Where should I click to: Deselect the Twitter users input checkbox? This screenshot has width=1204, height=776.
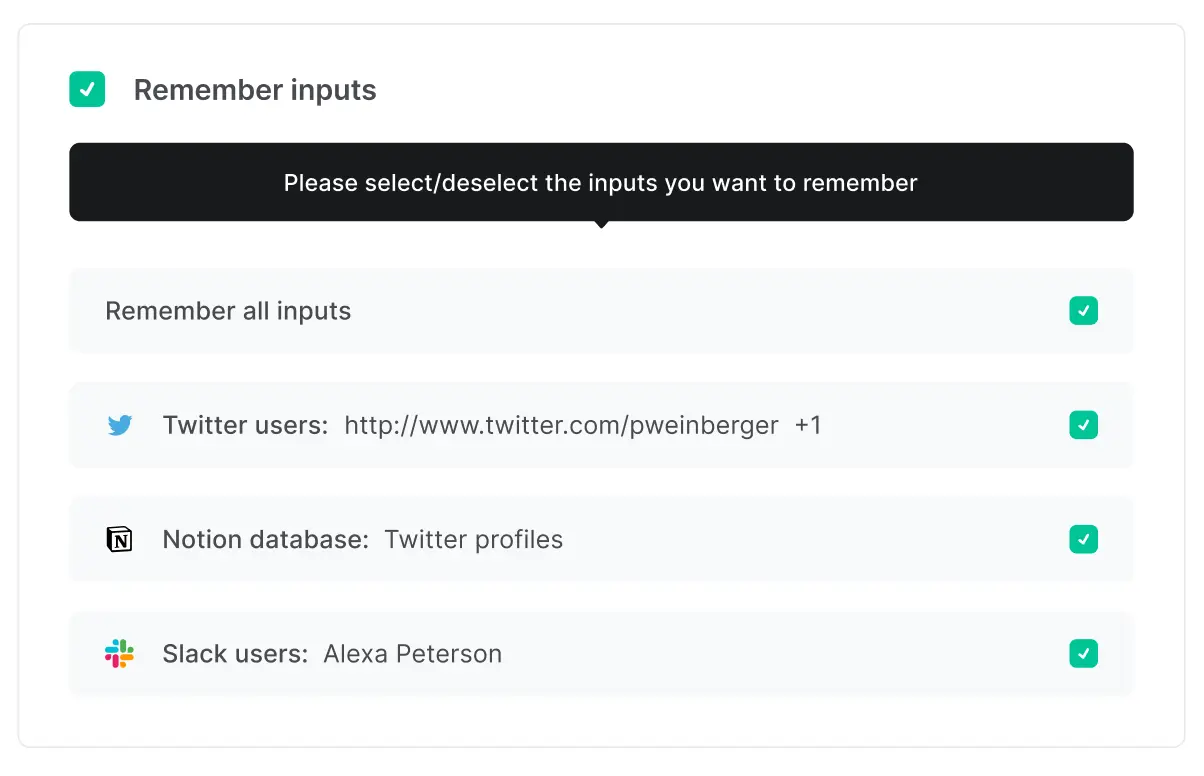1083,425
